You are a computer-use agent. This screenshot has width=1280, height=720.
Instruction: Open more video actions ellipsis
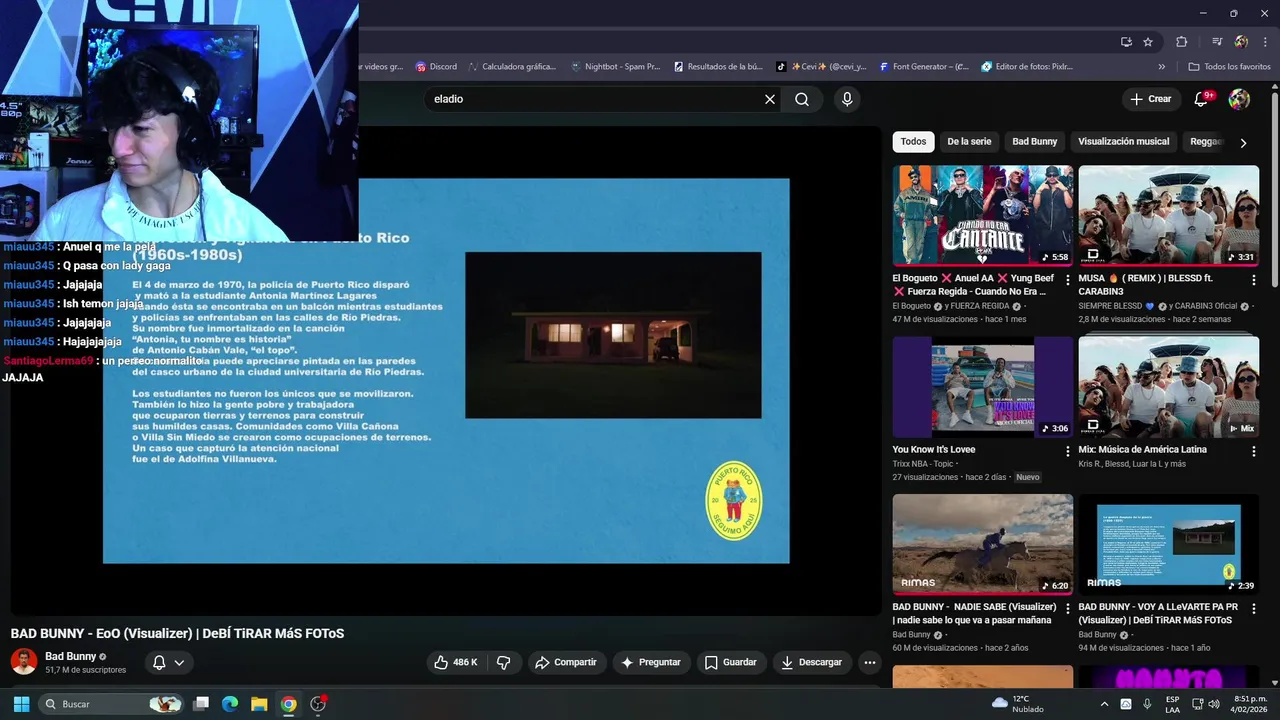coord(870,662)
